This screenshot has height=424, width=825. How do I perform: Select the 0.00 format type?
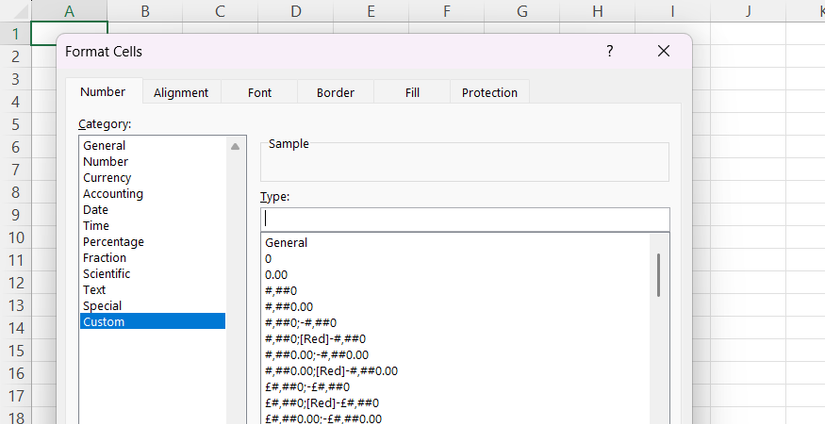click(x=455, y=275)
